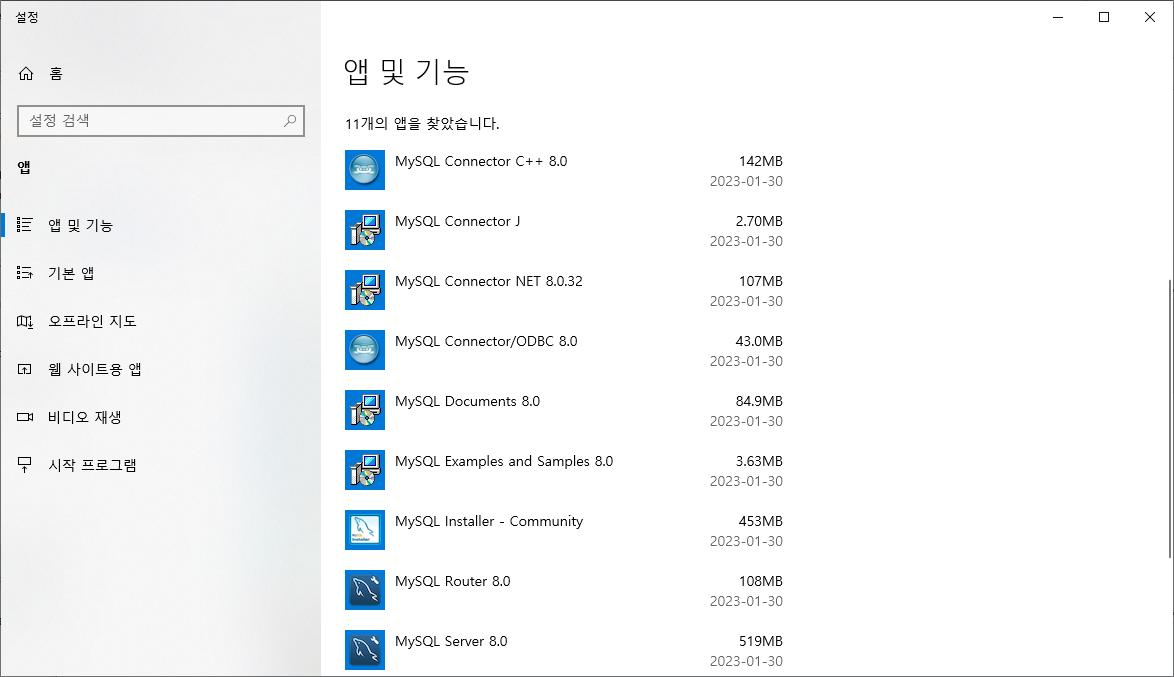
Task: Click the 시작 프로그램 icon
Action: pyautogui.click(x=25, y=465)
